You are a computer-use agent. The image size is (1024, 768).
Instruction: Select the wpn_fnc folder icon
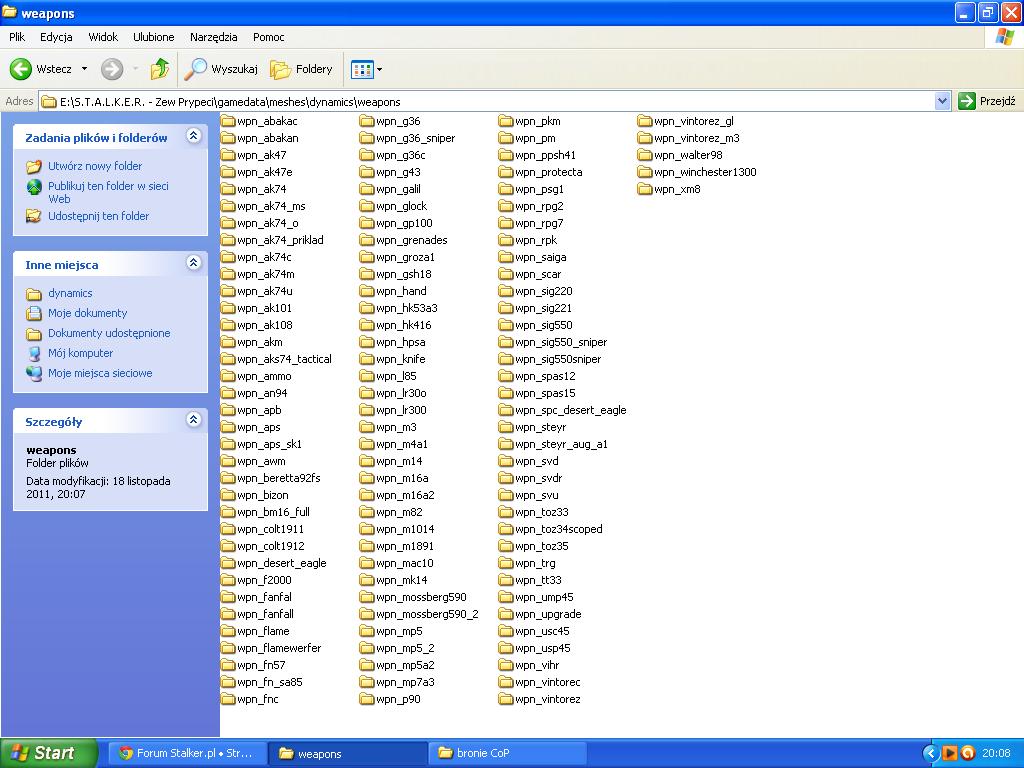point(228,699)
